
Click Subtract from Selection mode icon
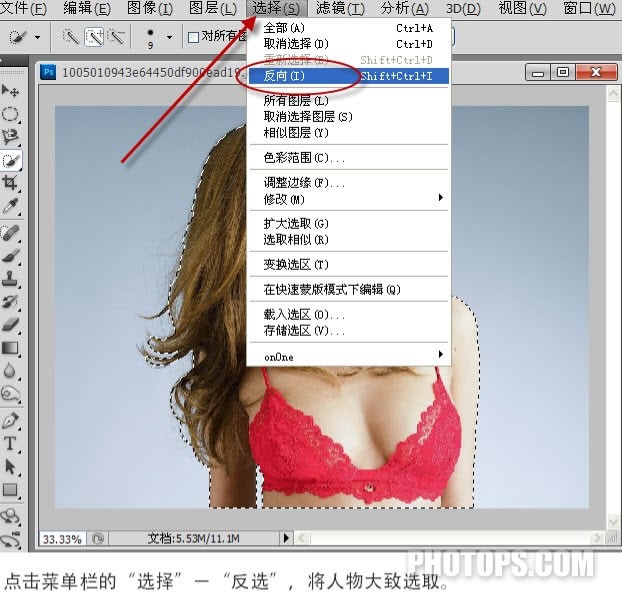point(116,37)
